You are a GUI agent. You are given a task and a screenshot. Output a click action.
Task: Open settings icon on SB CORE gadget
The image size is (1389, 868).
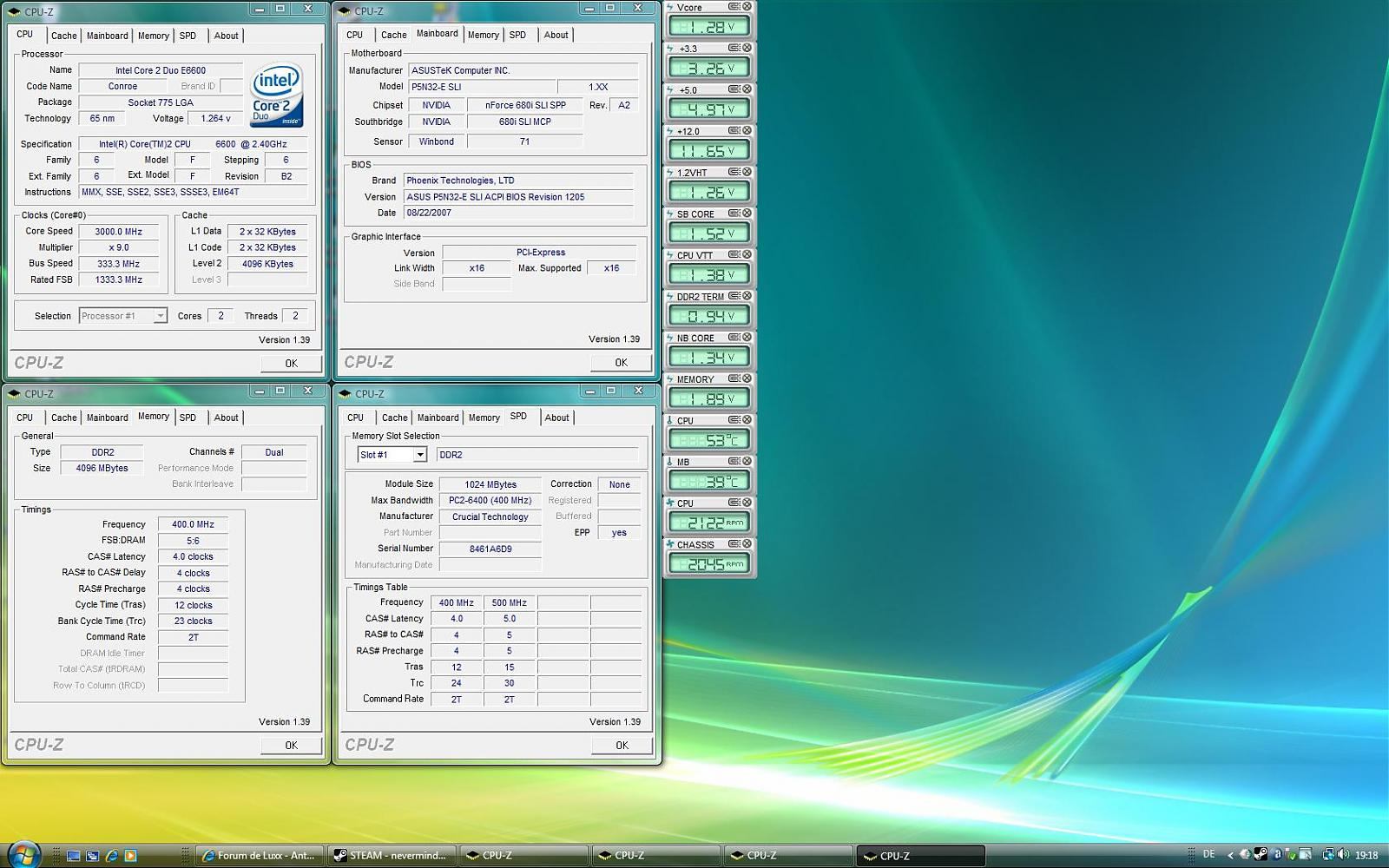(734, 213)
